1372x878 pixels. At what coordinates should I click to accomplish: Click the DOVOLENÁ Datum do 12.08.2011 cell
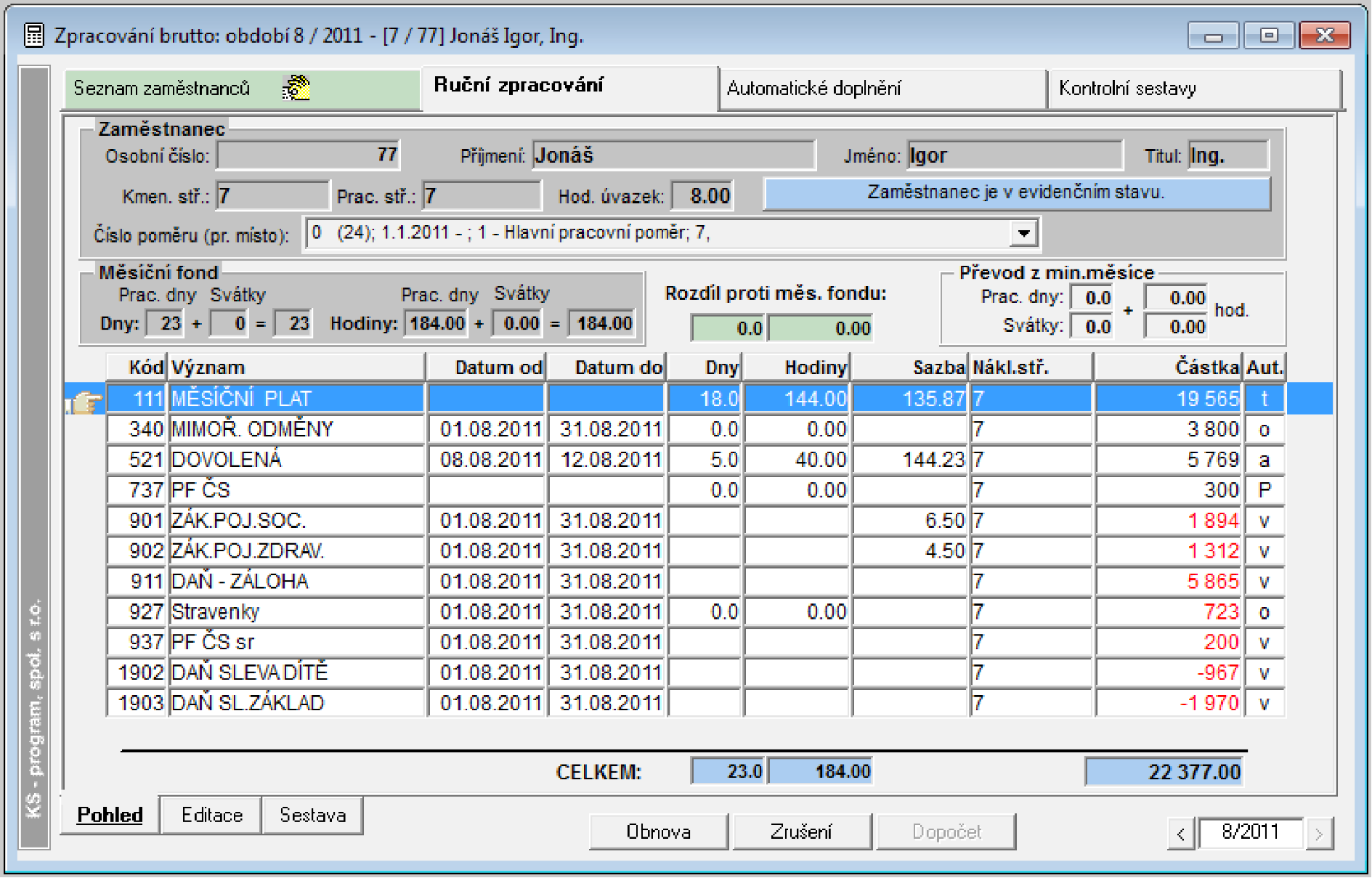tap(606, 460)
